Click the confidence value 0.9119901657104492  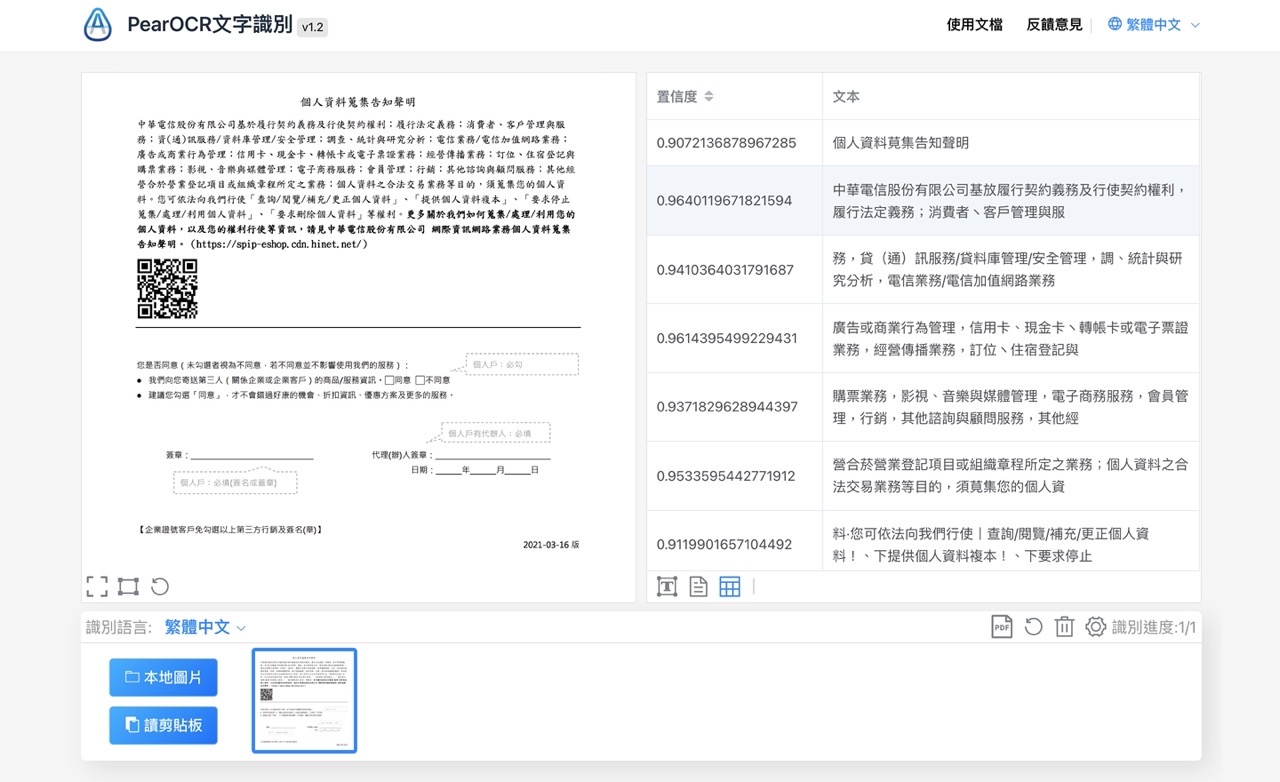[x=724, y=545]
